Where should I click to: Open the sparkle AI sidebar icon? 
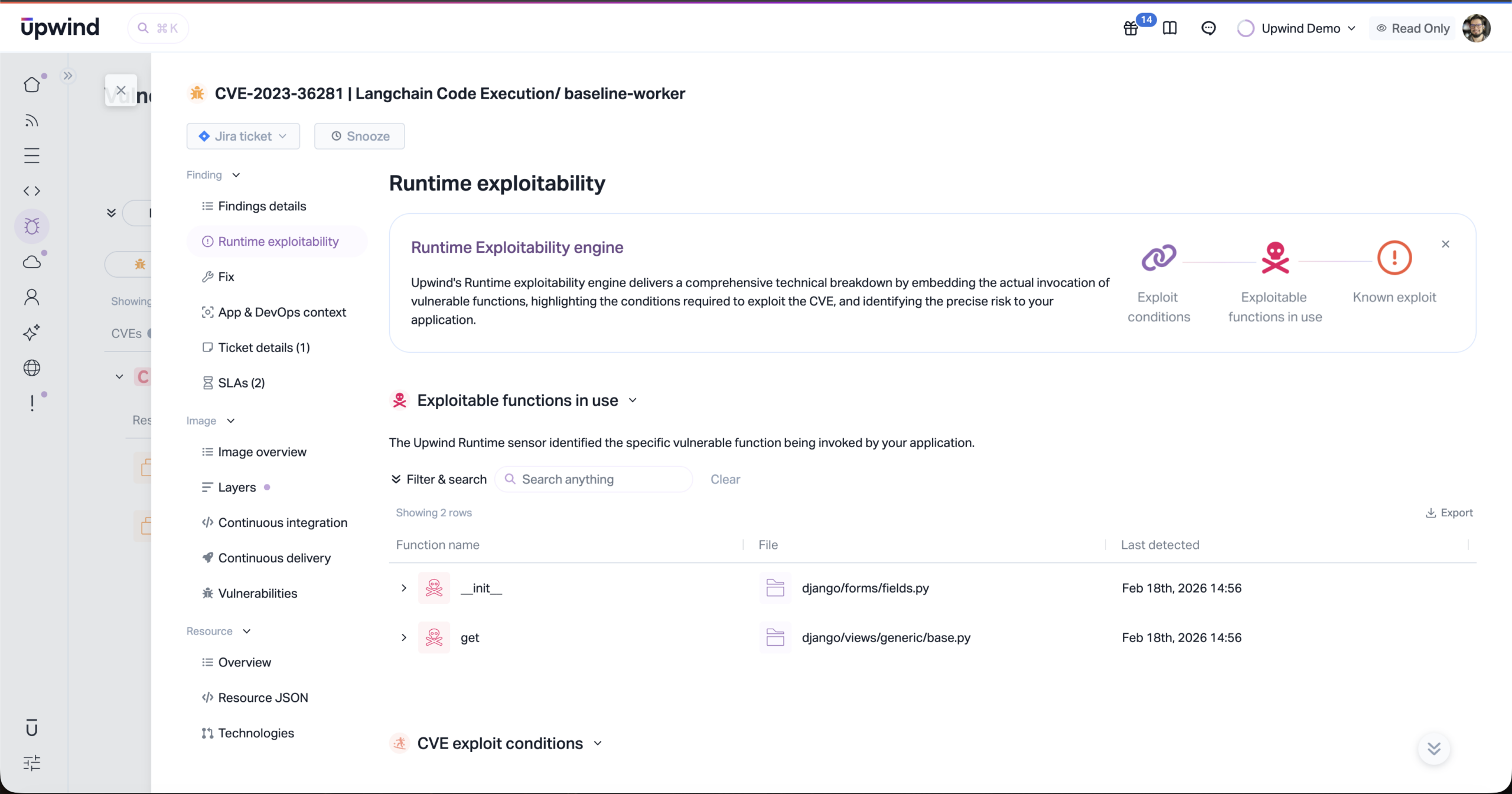pyautogui.click(x=32, y=333)
